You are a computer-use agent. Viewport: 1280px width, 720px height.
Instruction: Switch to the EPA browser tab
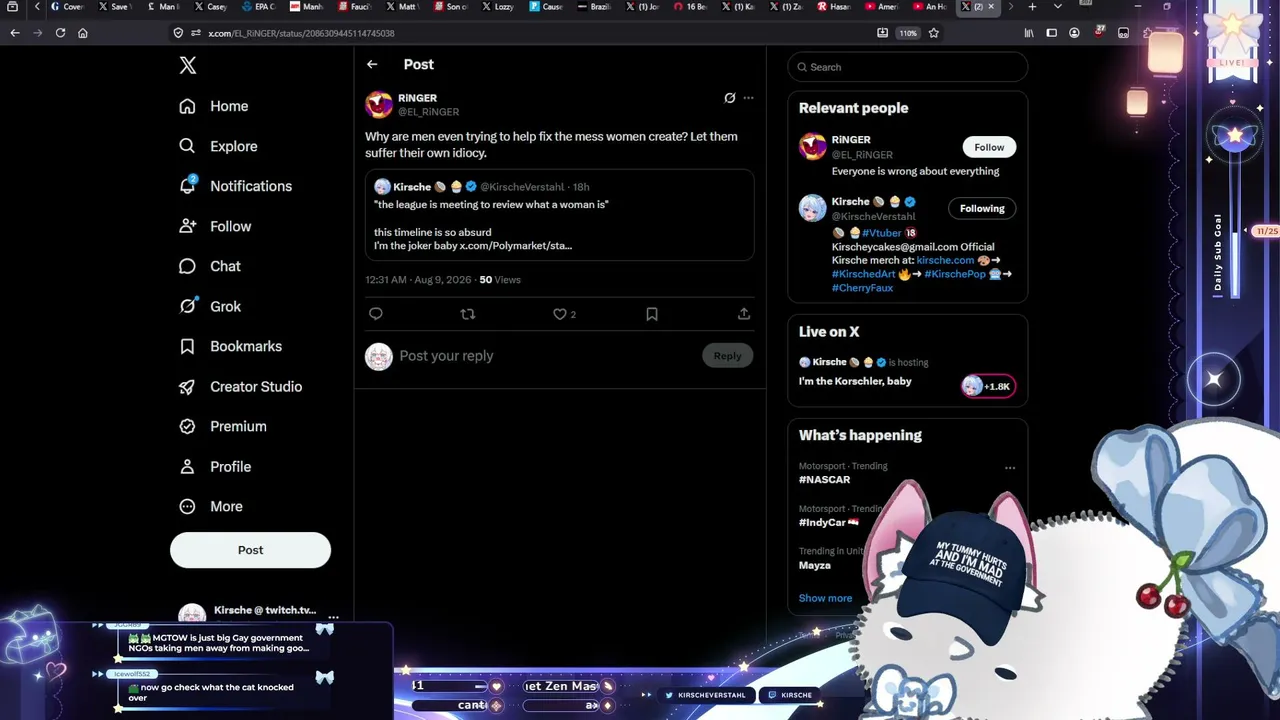click(x=260, y=7)
